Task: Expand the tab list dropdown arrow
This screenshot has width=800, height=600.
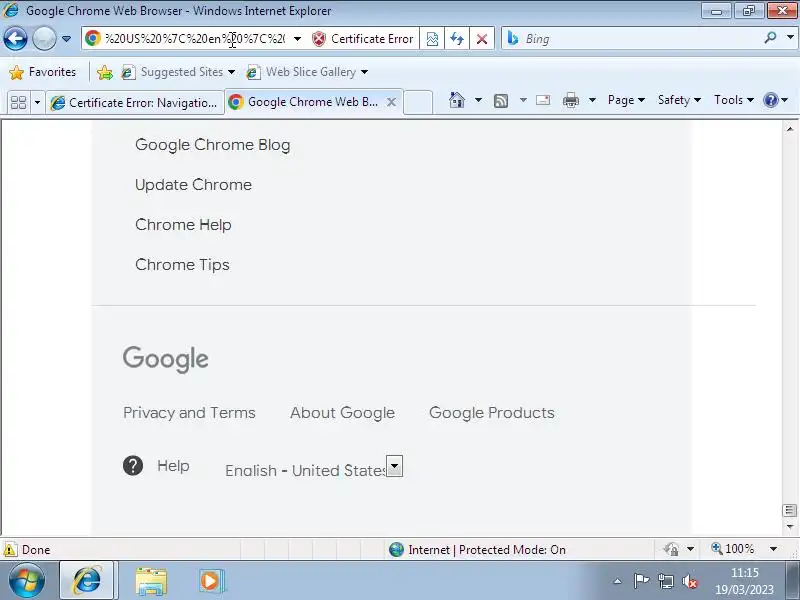Action: pos(37,103)
